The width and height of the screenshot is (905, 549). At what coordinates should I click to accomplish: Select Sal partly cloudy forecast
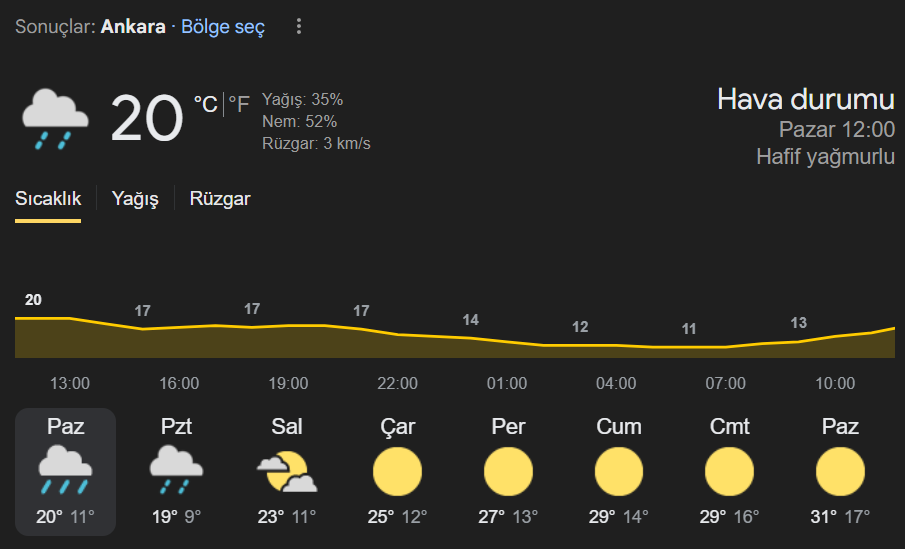[287, 472]
